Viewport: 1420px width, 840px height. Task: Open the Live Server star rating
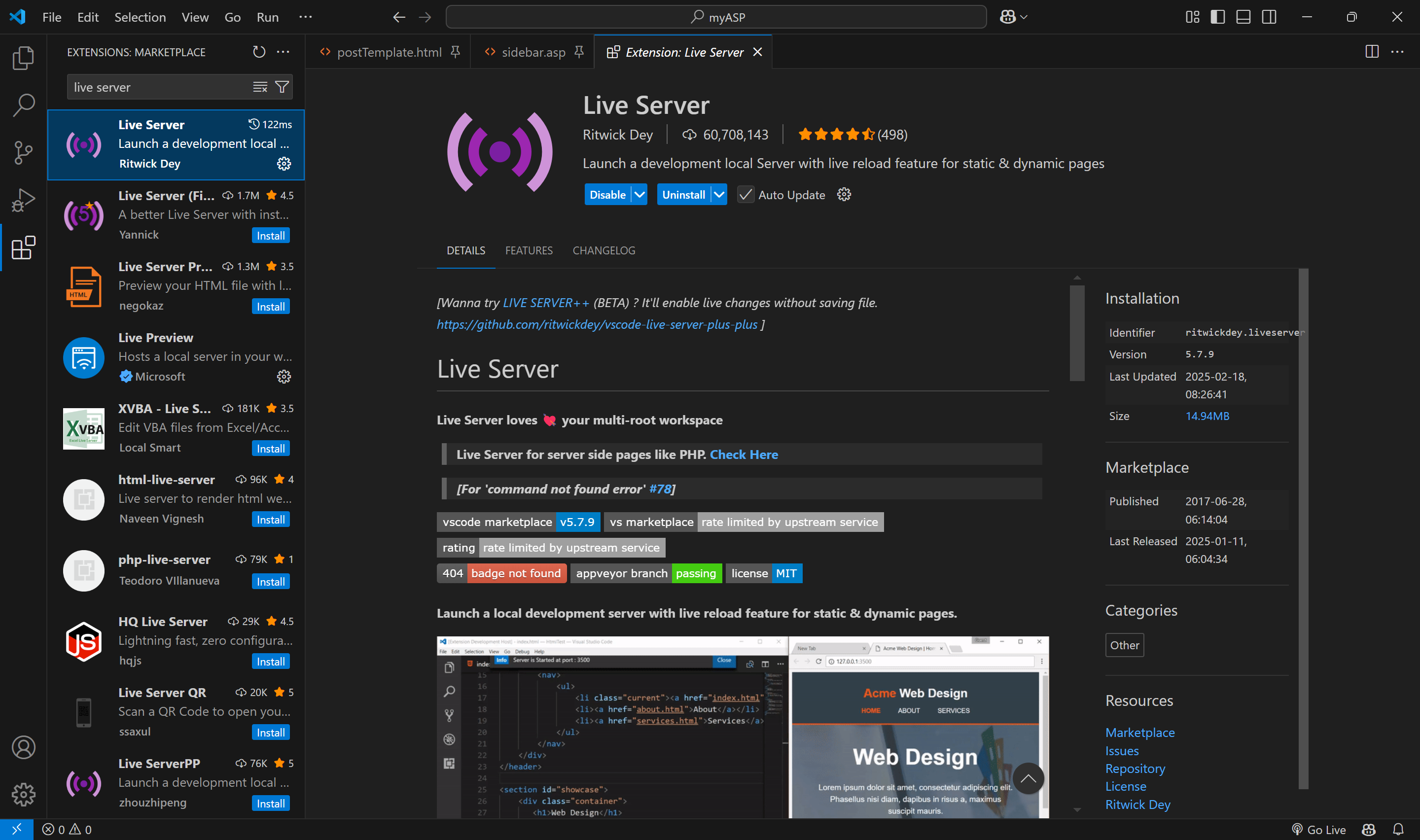852,135
